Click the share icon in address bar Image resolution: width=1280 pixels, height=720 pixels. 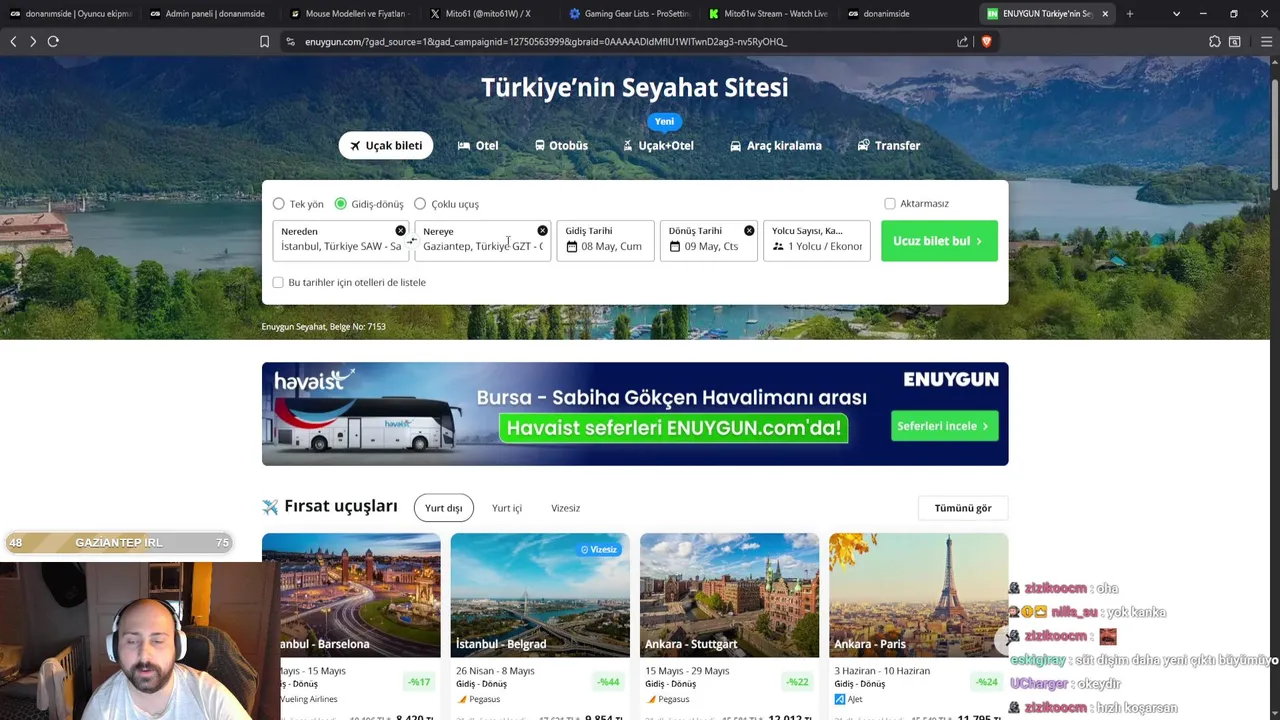pos(962,41)
